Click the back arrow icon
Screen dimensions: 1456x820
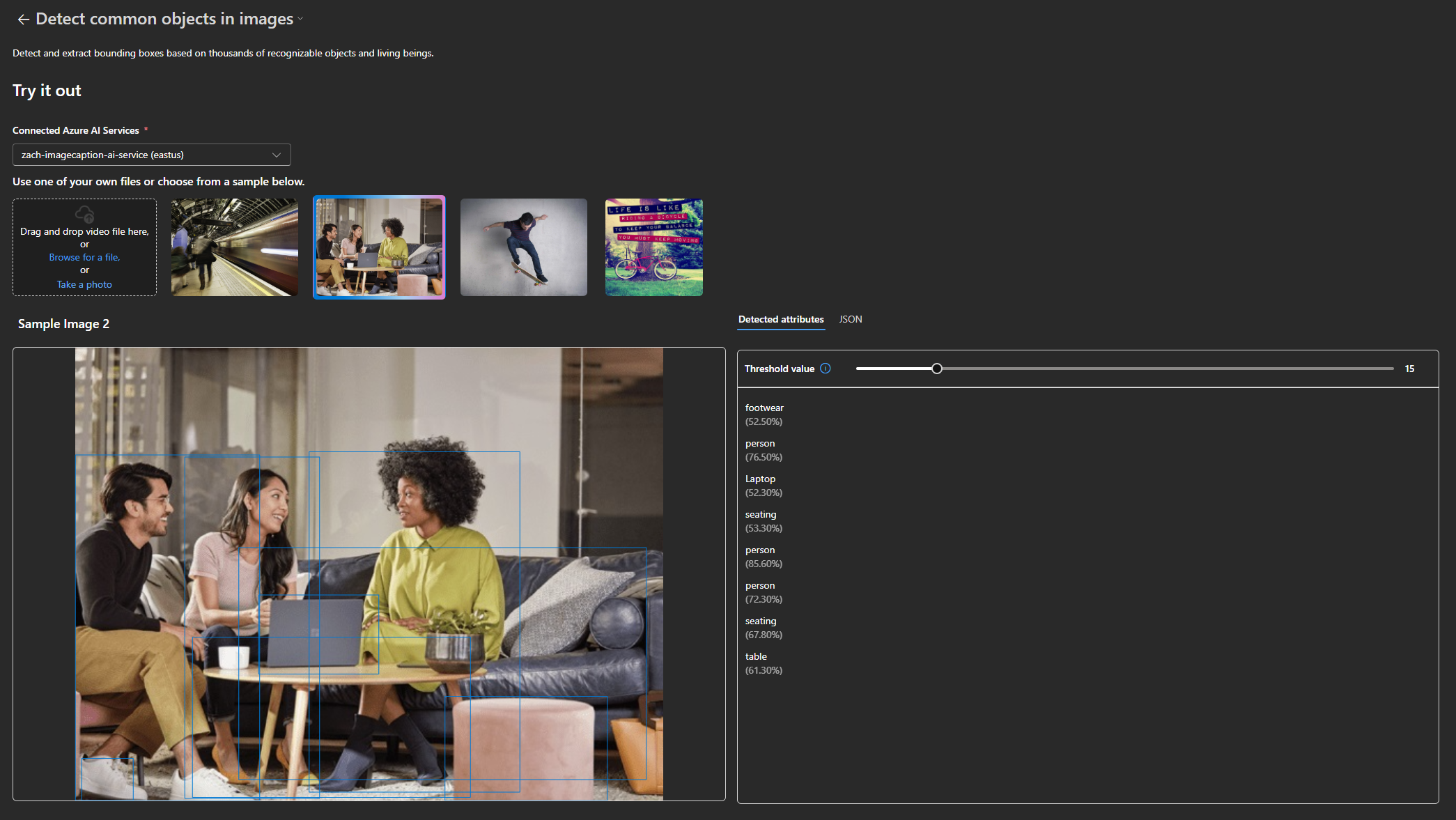pyautogui.click(x=23, y=20)
